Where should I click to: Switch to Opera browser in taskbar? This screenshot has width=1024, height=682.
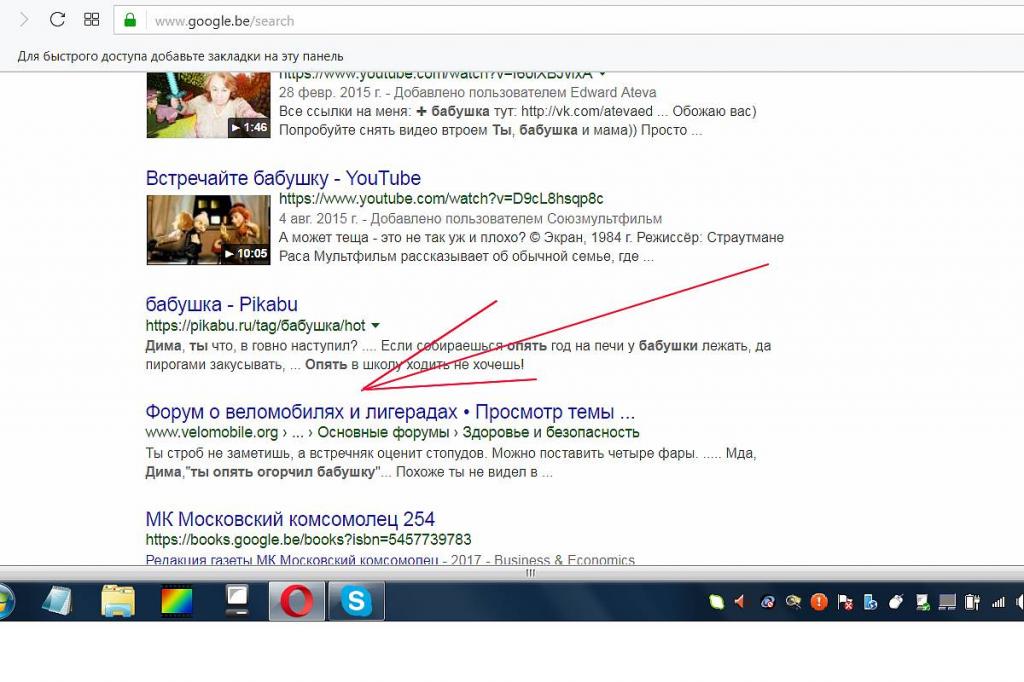[x=296, y=601]
